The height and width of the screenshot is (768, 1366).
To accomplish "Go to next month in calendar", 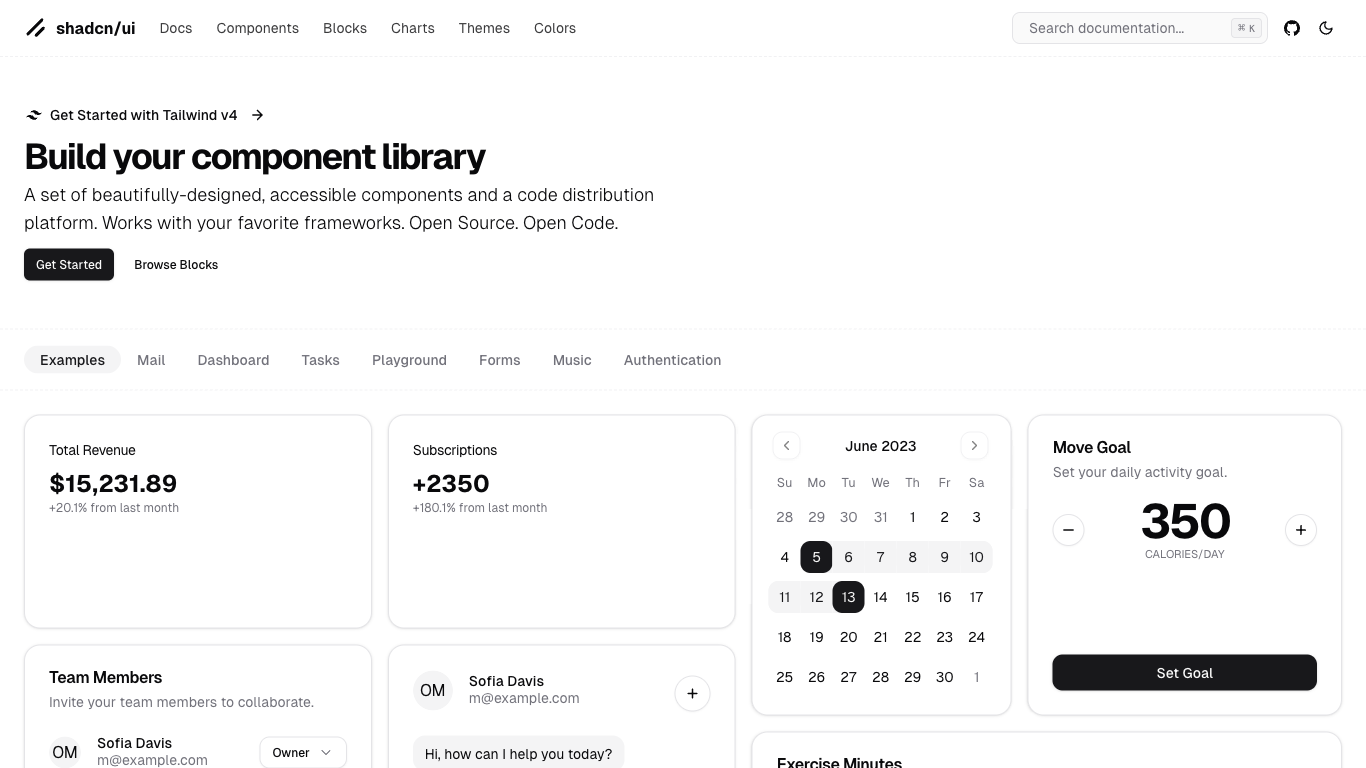I will coord(974,446).
